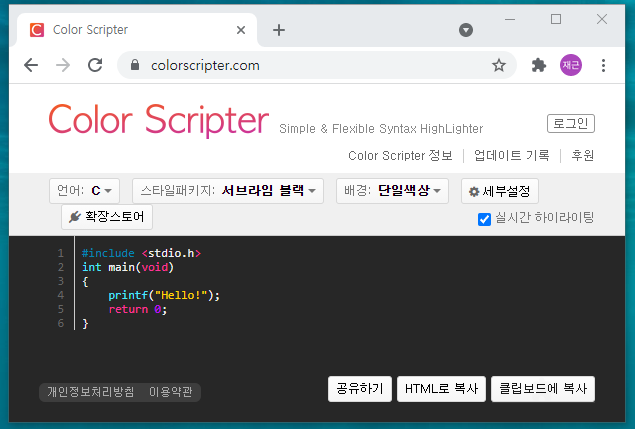Screen dimensions: 635x429
Task: Open the Extensions puzzle icon
Action: coord(539,65)
